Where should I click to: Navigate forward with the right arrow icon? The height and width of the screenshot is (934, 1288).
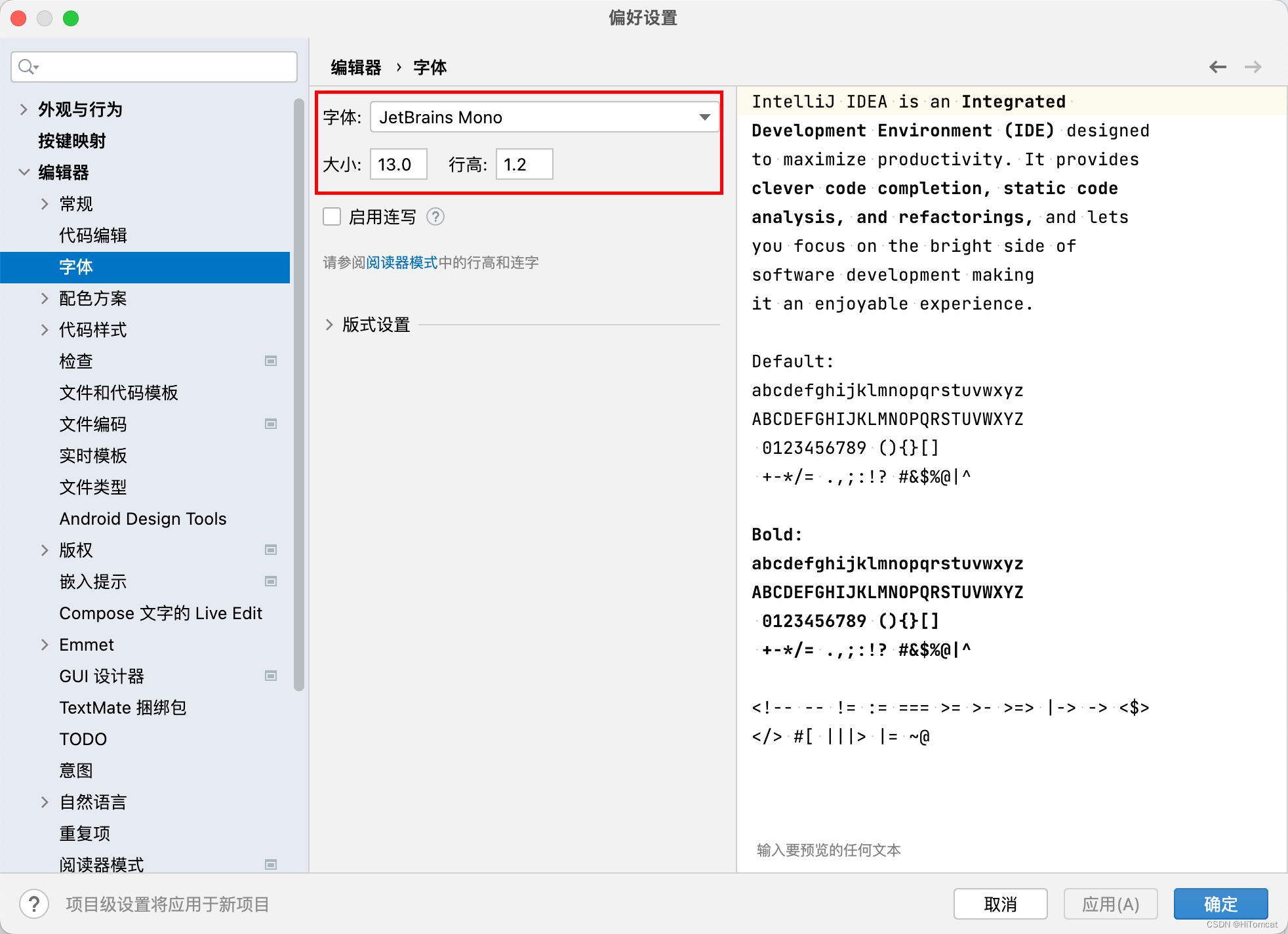point(1253,67)
